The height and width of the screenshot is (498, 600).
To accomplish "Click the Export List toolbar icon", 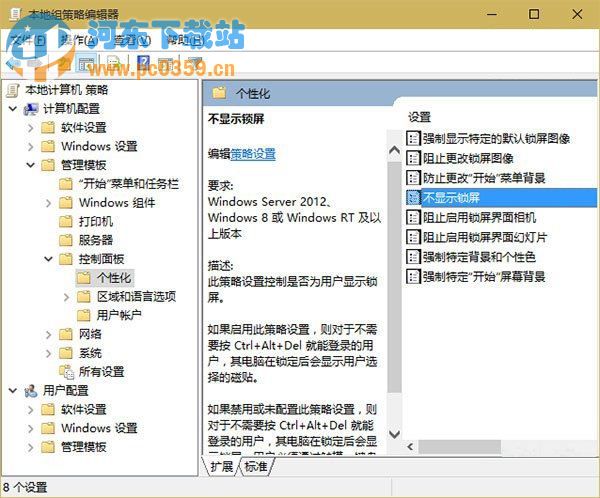I will [x=114, y=64].
